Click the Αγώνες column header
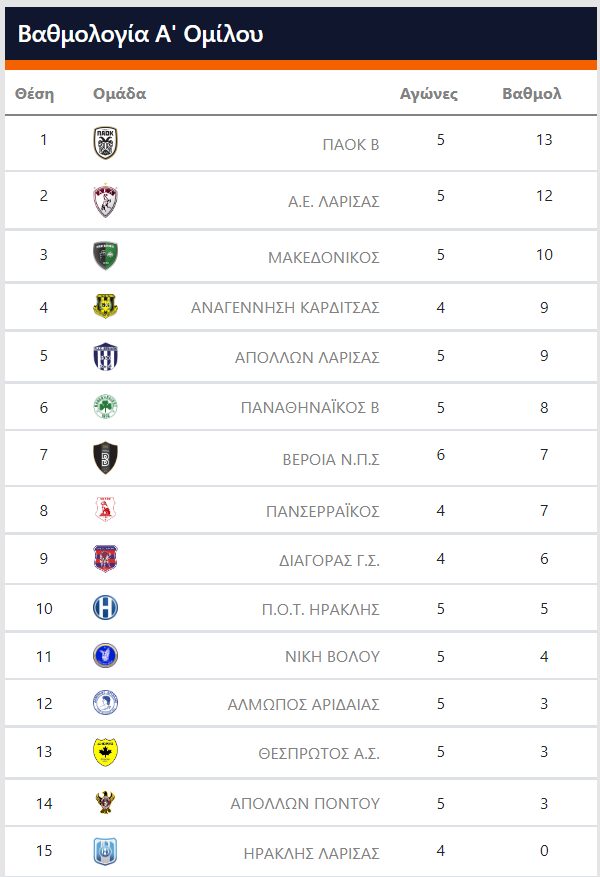Viewport: 600px width, 877px height. point(429,93)
